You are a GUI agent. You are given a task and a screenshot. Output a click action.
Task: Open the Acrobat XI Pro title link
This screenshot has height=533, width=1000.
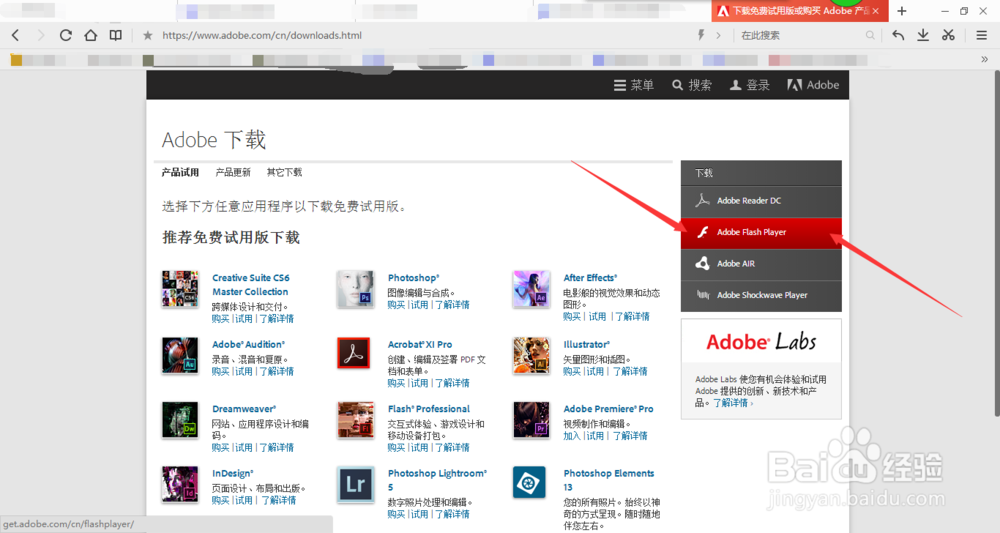coord(420,344)
